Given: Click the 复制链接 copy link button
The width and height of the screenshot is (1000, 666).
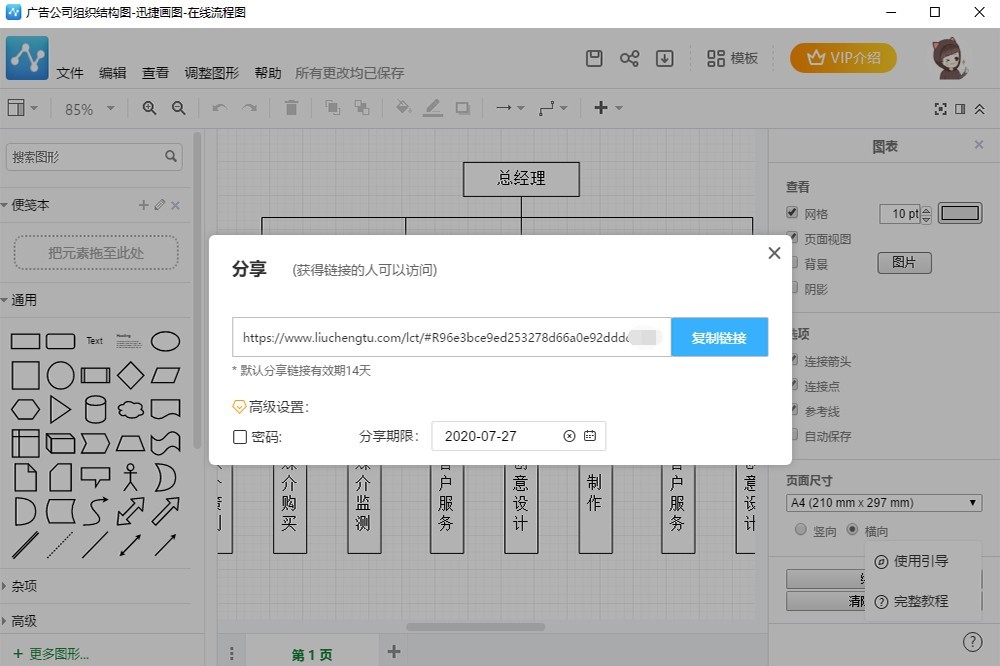Looking at the screenshot, I should 719,338.
